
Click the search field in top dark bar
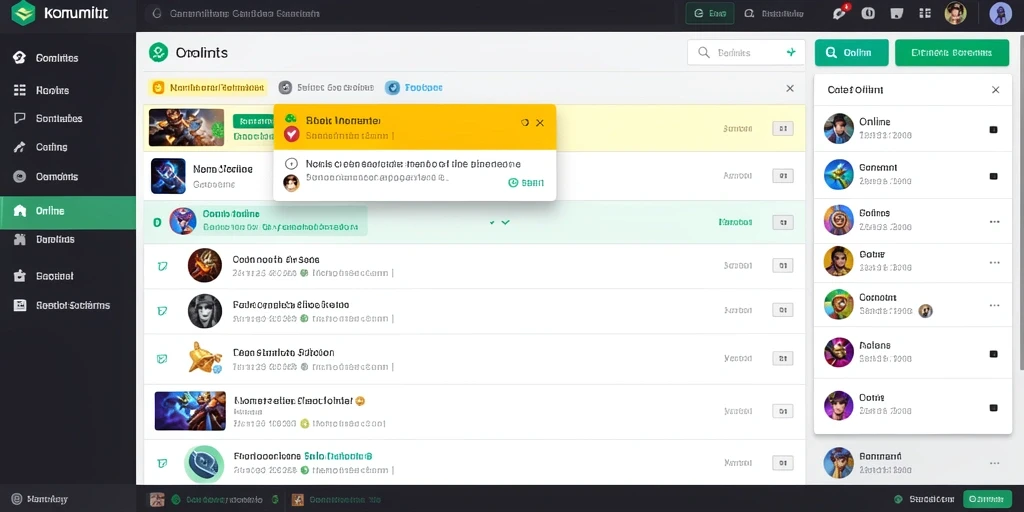[x=408, y=13]
